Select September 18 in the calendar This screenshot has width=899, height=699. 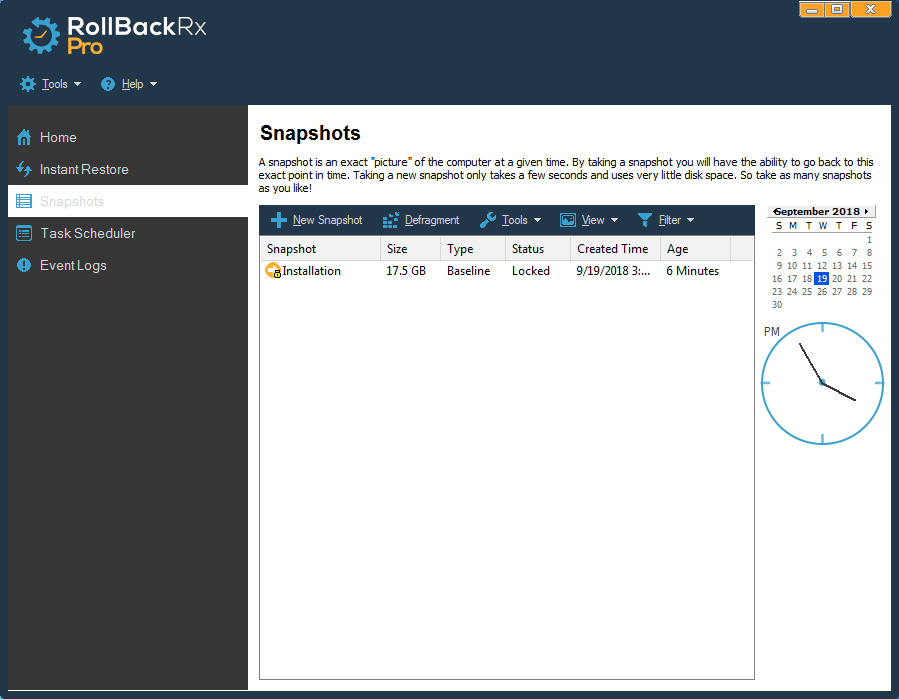[807, 279]
